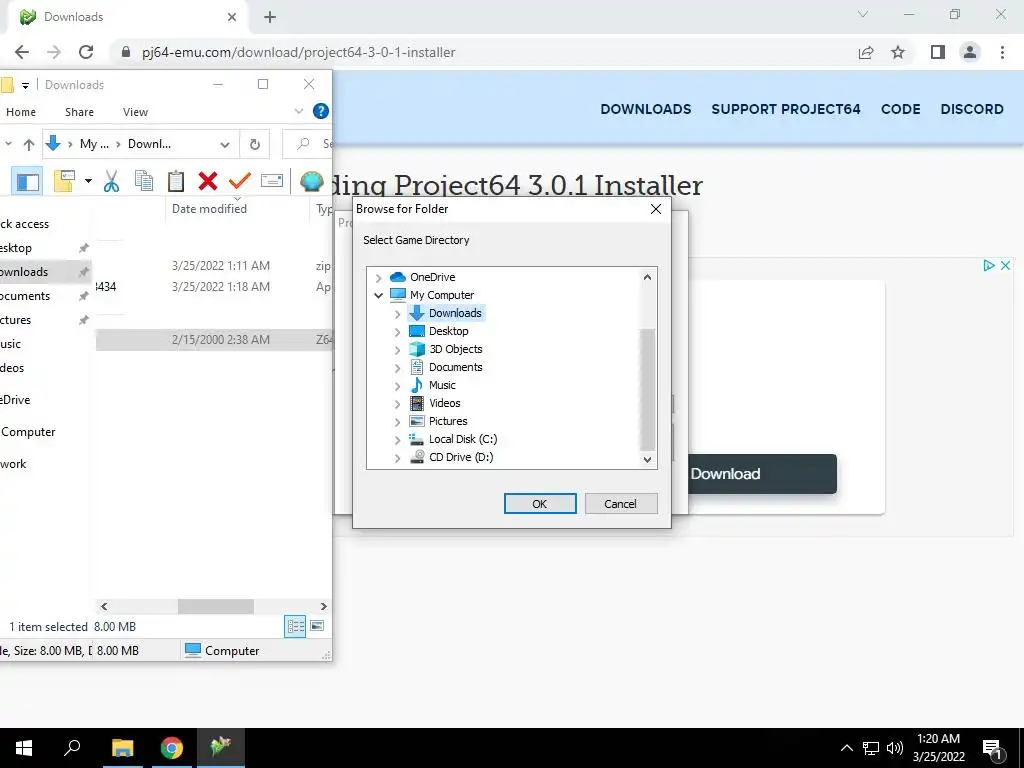Select the file dated 2/15/2000 2:38 AM
Image resolution: width=1024 pixels, height=768 pixels.
[214, 340]
